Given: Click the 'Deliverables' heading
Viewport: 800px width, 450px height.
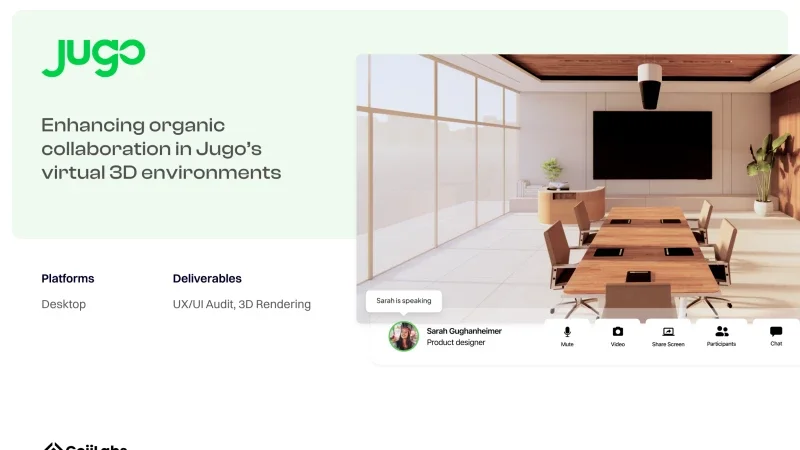Looking at the screenshot, I should click(x=207, y=279).
